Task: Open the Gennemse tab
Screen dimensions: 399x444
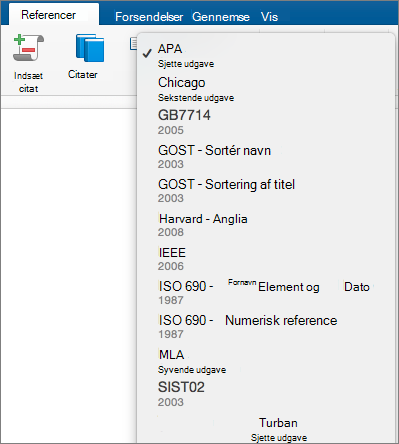Action: tap(221, 17)
